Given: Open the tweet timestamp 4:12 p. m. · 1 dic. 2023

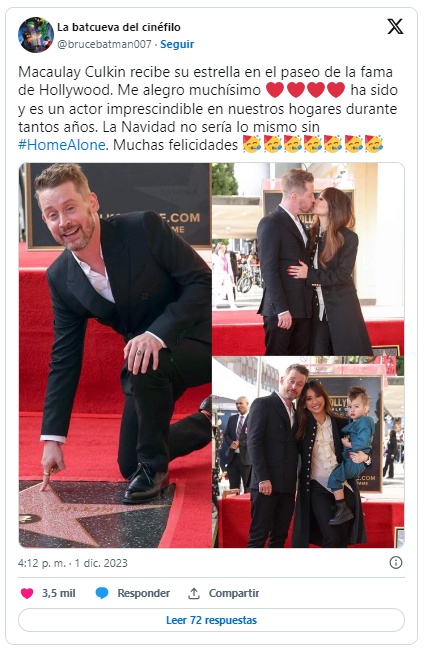Looking at the screenshot, I should pyautogui.click(x=73, y=563).
